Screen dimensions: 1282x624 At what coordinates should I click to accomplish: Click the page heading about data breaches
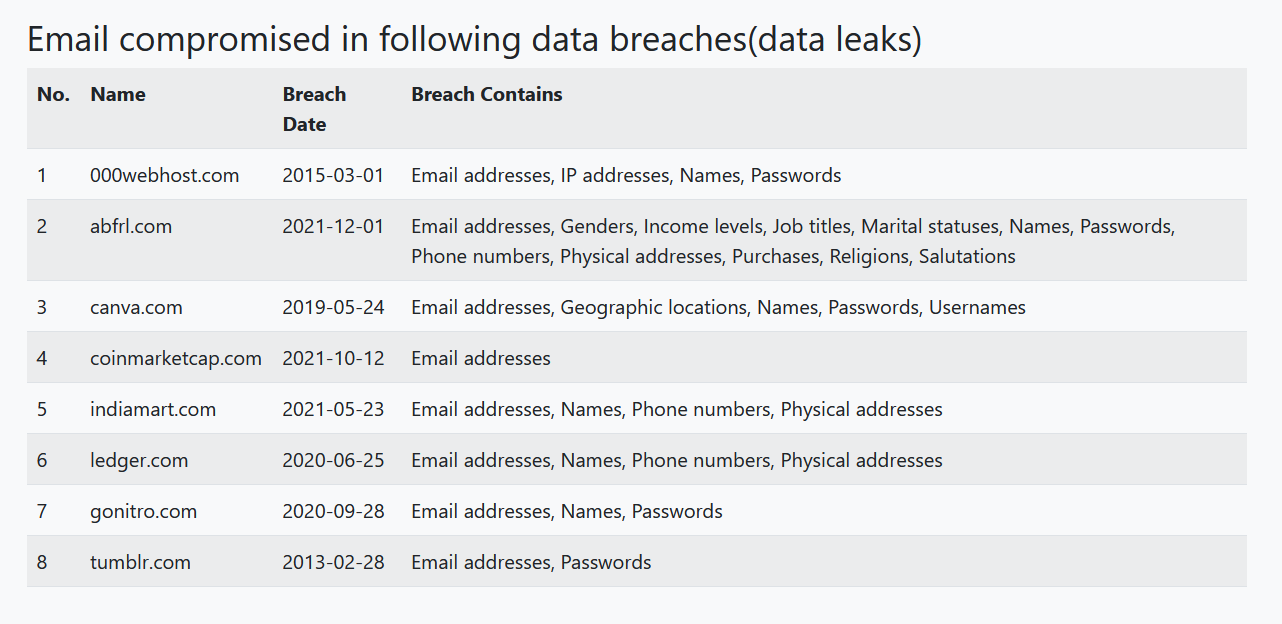pos(474,39)
